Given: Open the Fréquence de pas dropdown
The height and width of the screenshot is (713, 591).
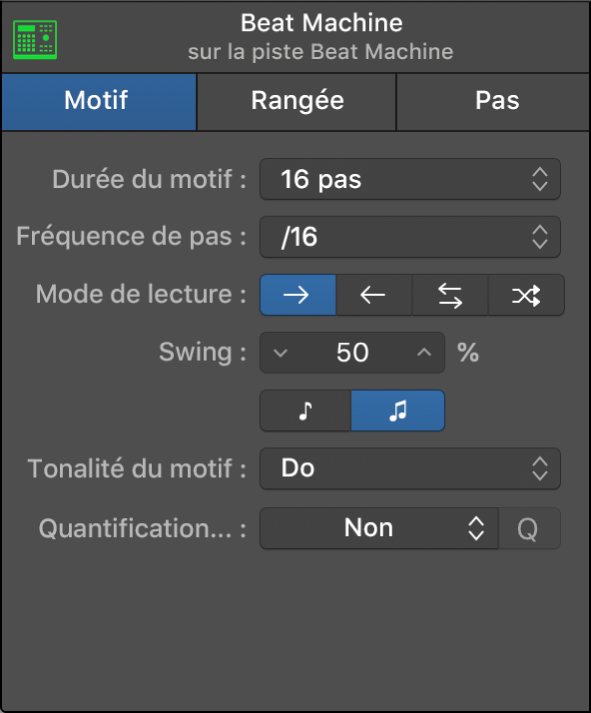Looking at the screenshot, I should click(410, 237).
